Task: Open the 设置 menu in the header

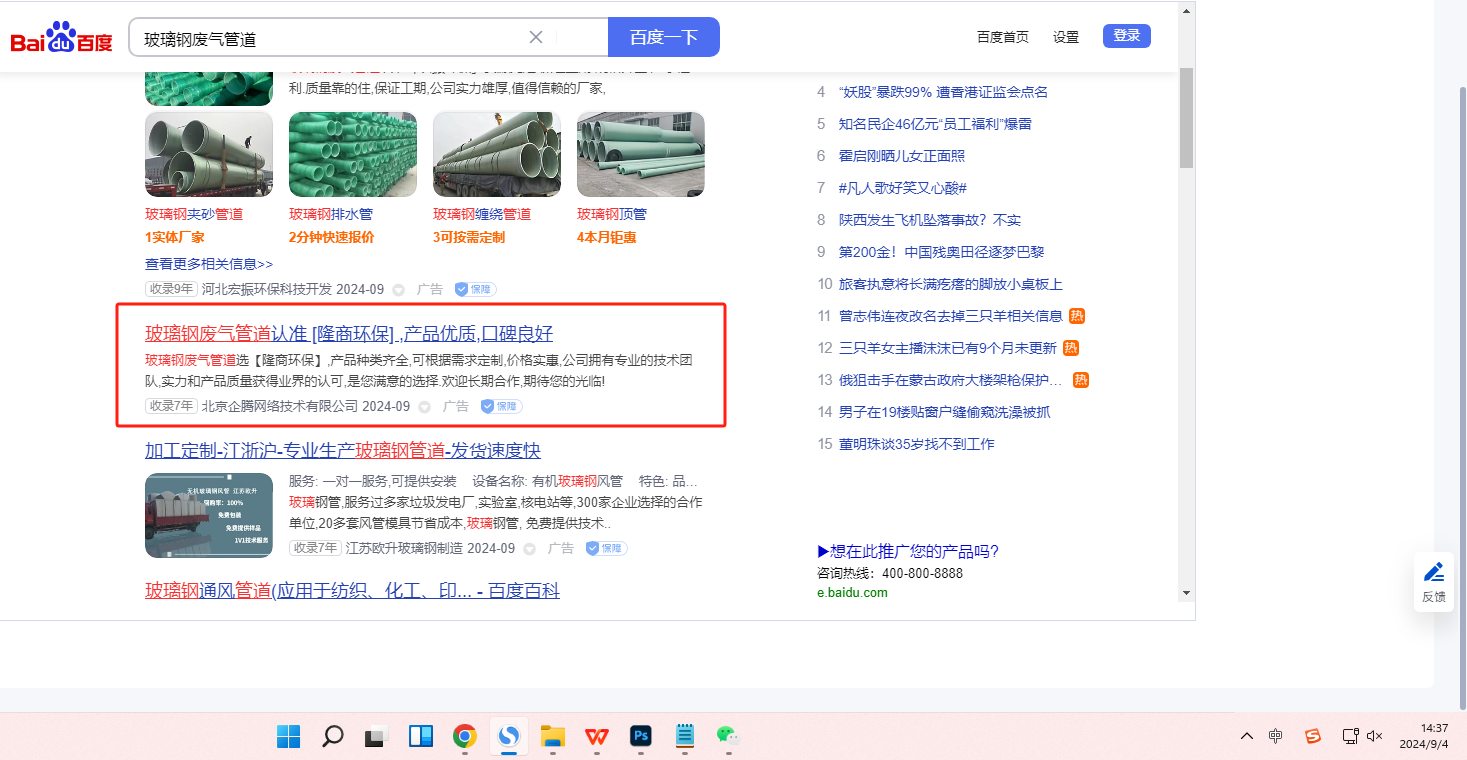Action: (1066, 37)
